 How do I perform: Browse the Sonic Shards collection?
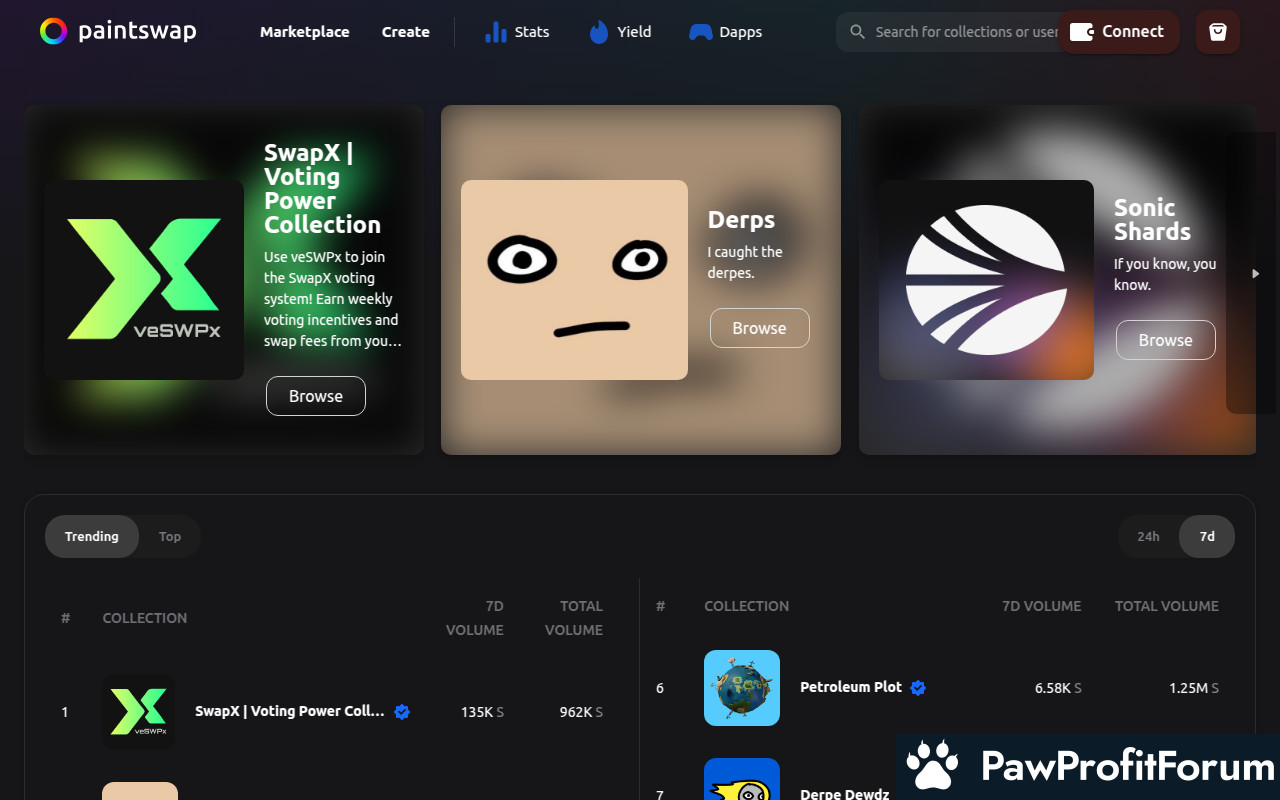coord(1166,340)
